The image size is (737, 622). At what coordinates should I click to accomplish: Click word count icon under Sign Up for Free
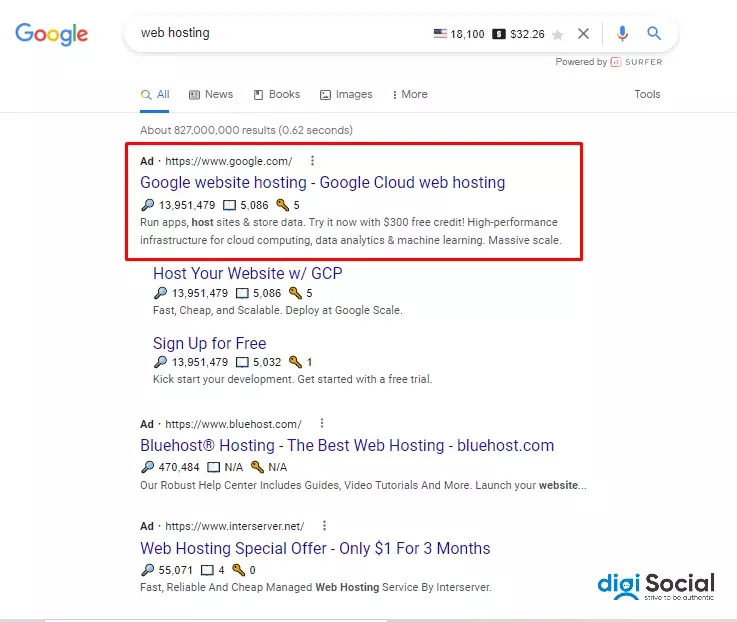coord(242,362)
